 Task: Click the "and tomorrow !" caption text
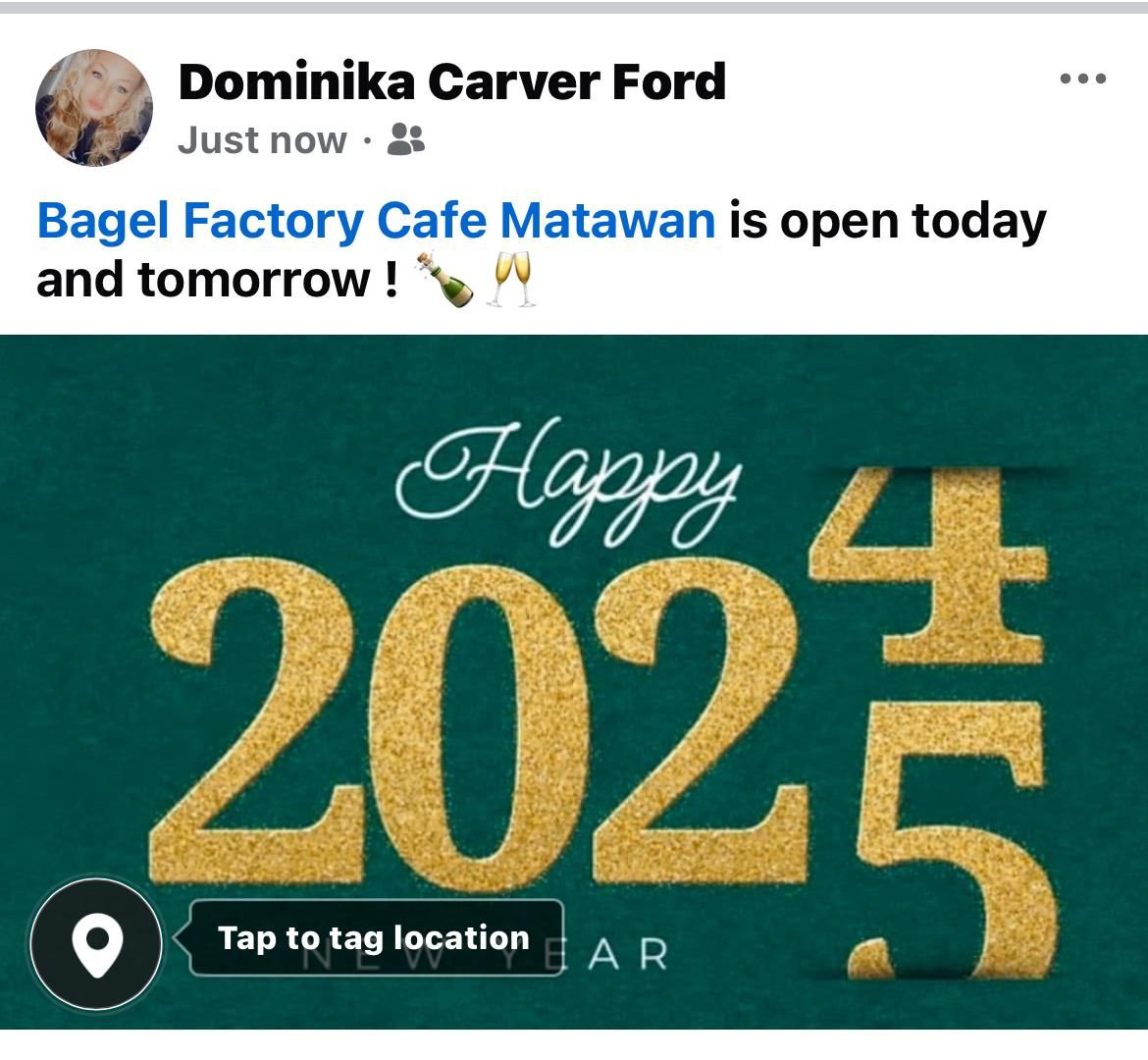click(x=218, y=280)
